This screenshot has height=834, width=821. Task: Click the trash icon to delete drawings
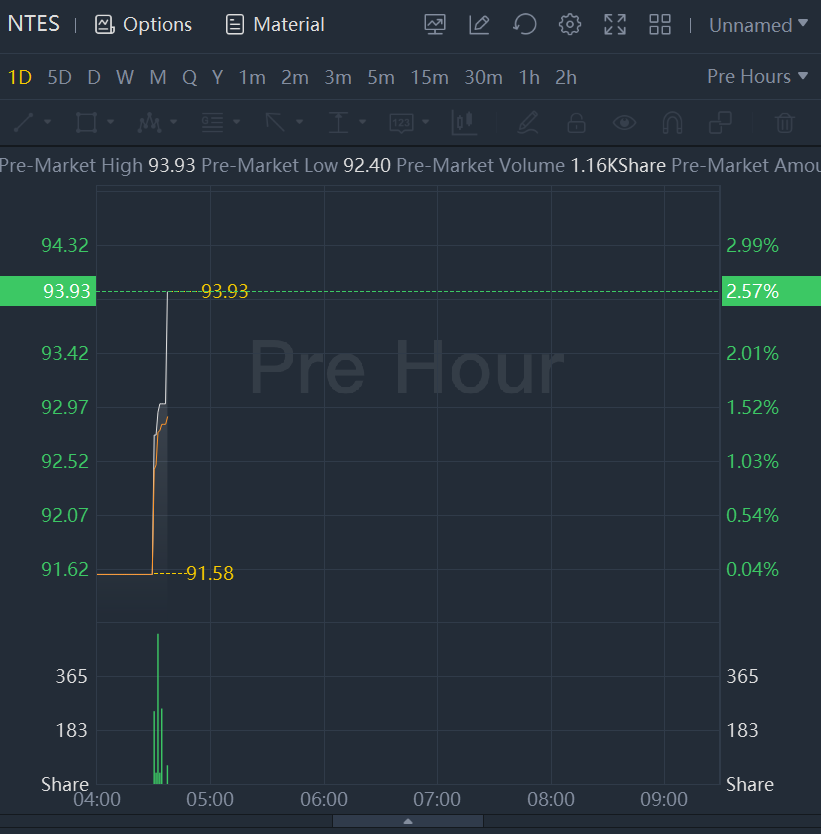(x=785, y=123)
